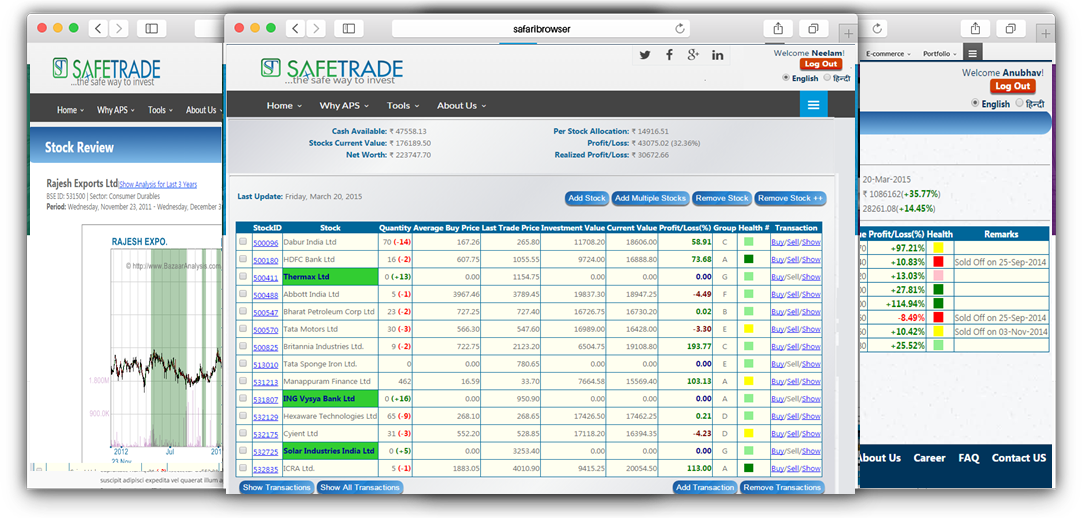This screenshot has height=518, width=1082.
Task: Click the HDFC Bank dark green health swatch
Action: tap(748, 259)
